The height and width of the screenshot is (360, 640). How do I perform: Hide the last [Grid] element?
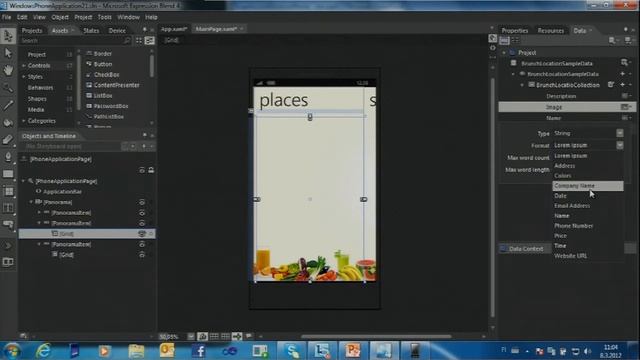142,255
